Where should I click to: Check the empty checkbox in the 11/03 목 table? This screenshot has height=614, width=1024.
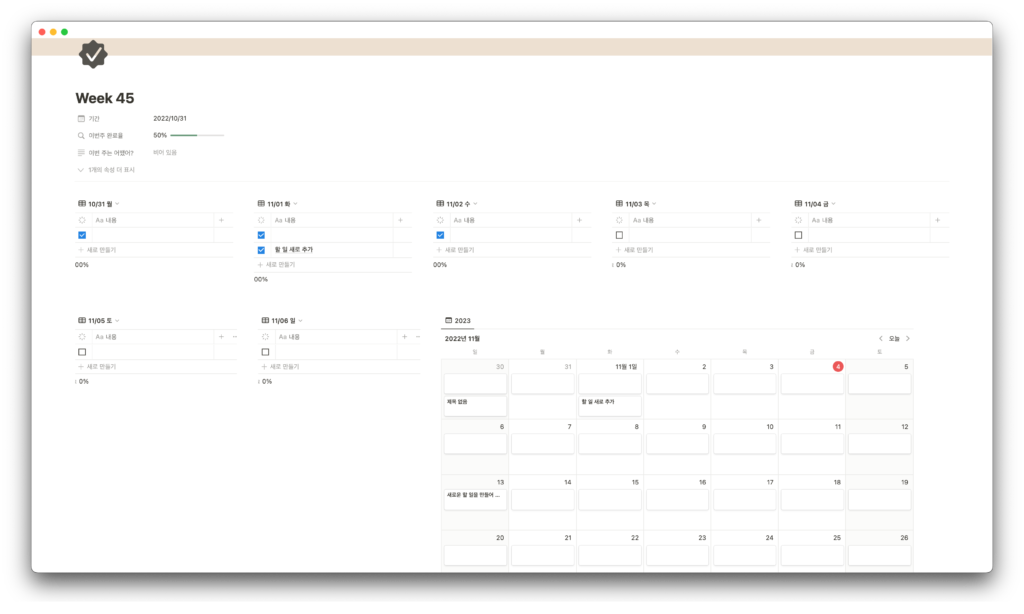(620, 235)
